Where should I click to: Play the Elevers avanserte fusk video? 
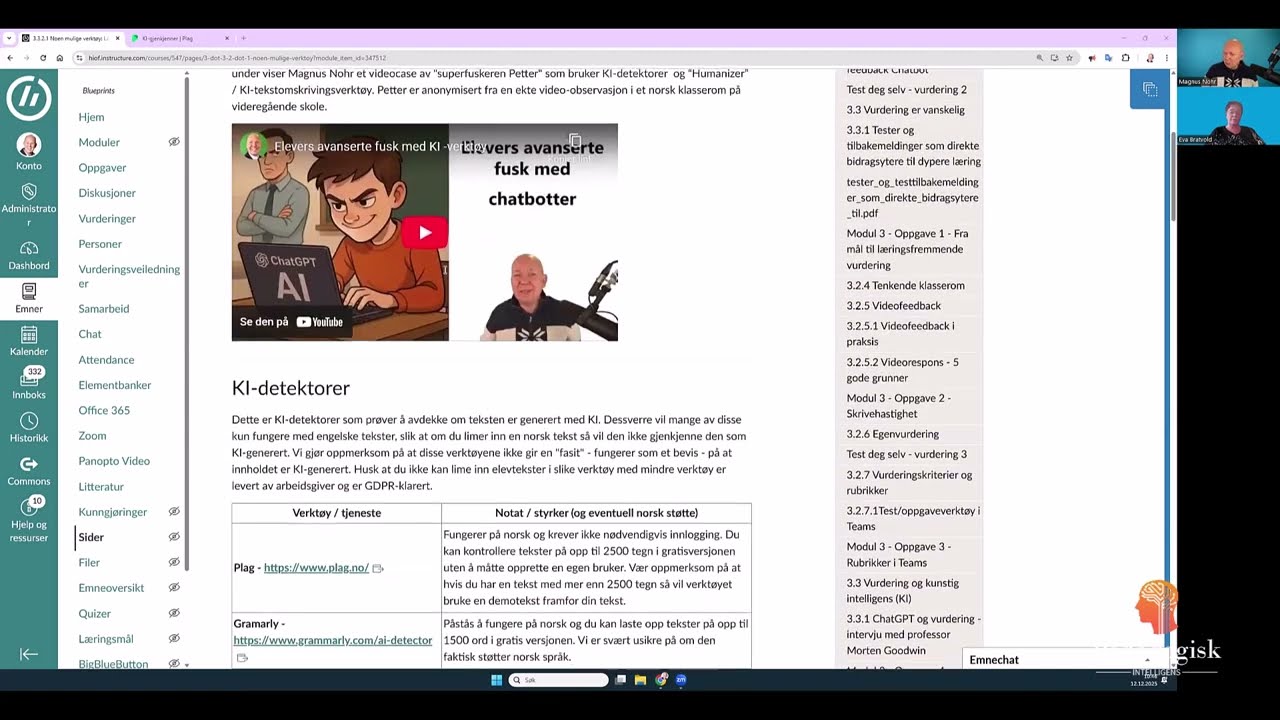point(425,233)
